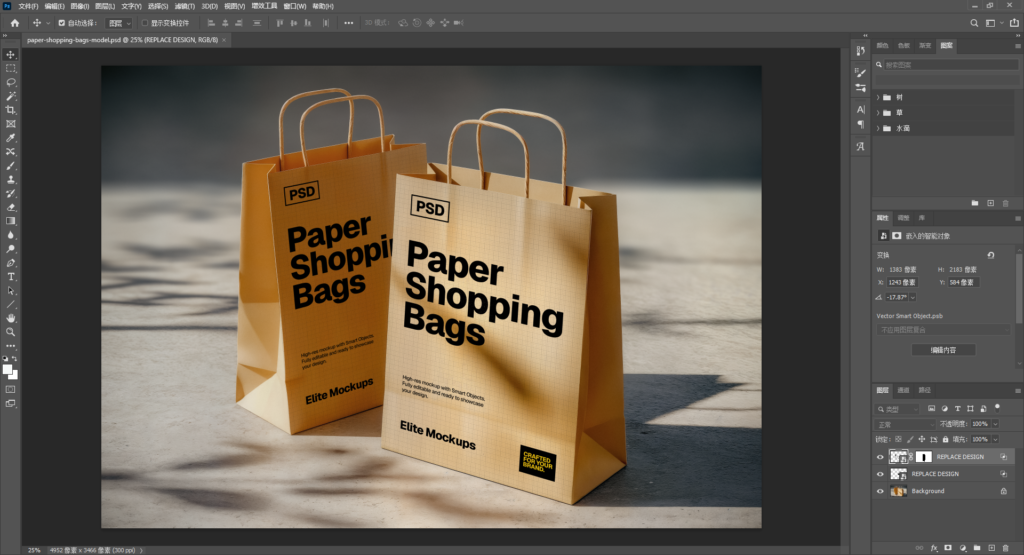Create a new pattern group folder
This screenshot has width=1024, height=555.
(x=974, y=203)
